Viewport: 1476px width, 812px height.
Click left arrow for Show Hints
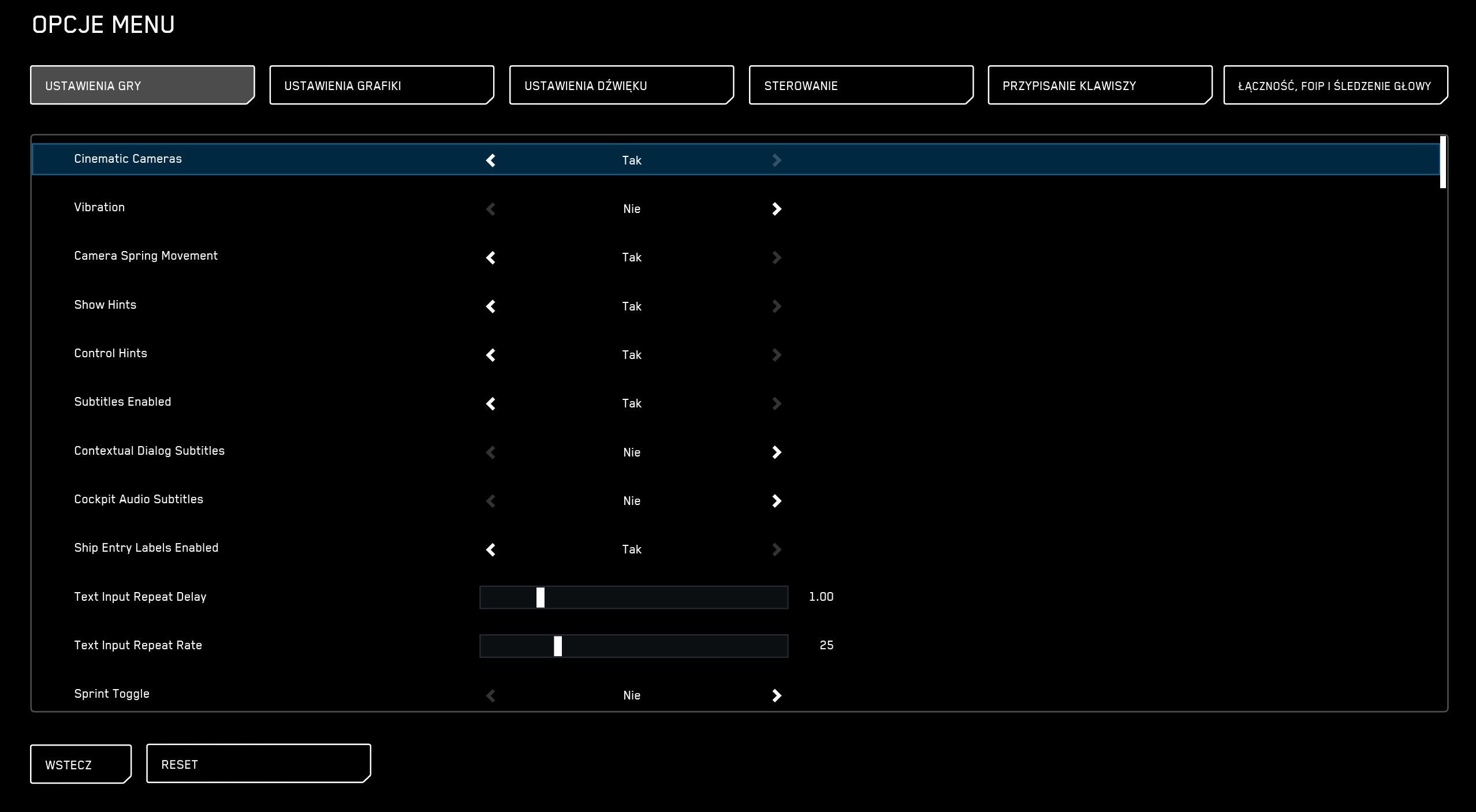click(491, 306)
